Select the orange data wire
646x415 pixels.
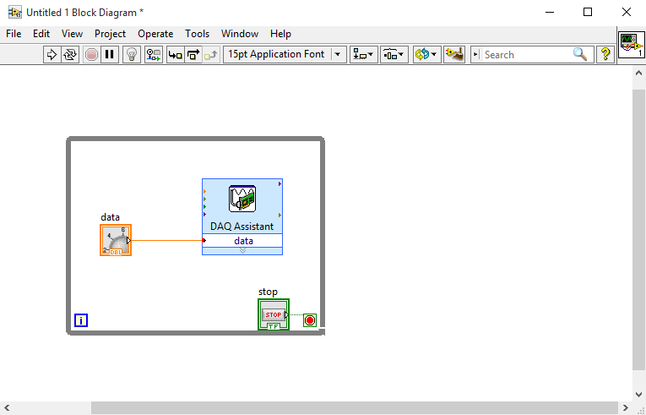(167, 240)
